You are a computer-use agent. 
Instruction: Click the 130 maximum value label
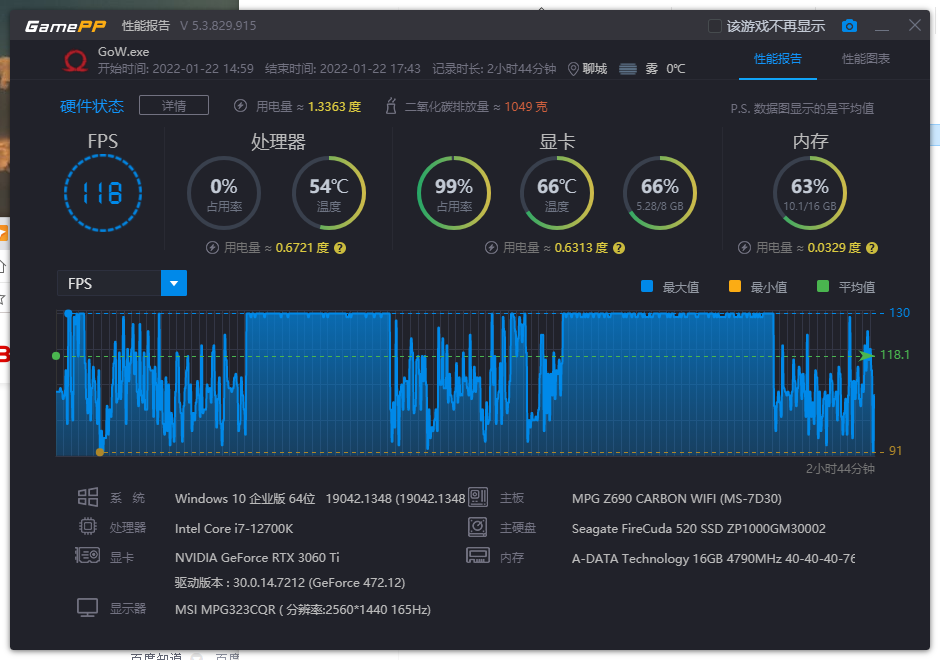[899, 313]
